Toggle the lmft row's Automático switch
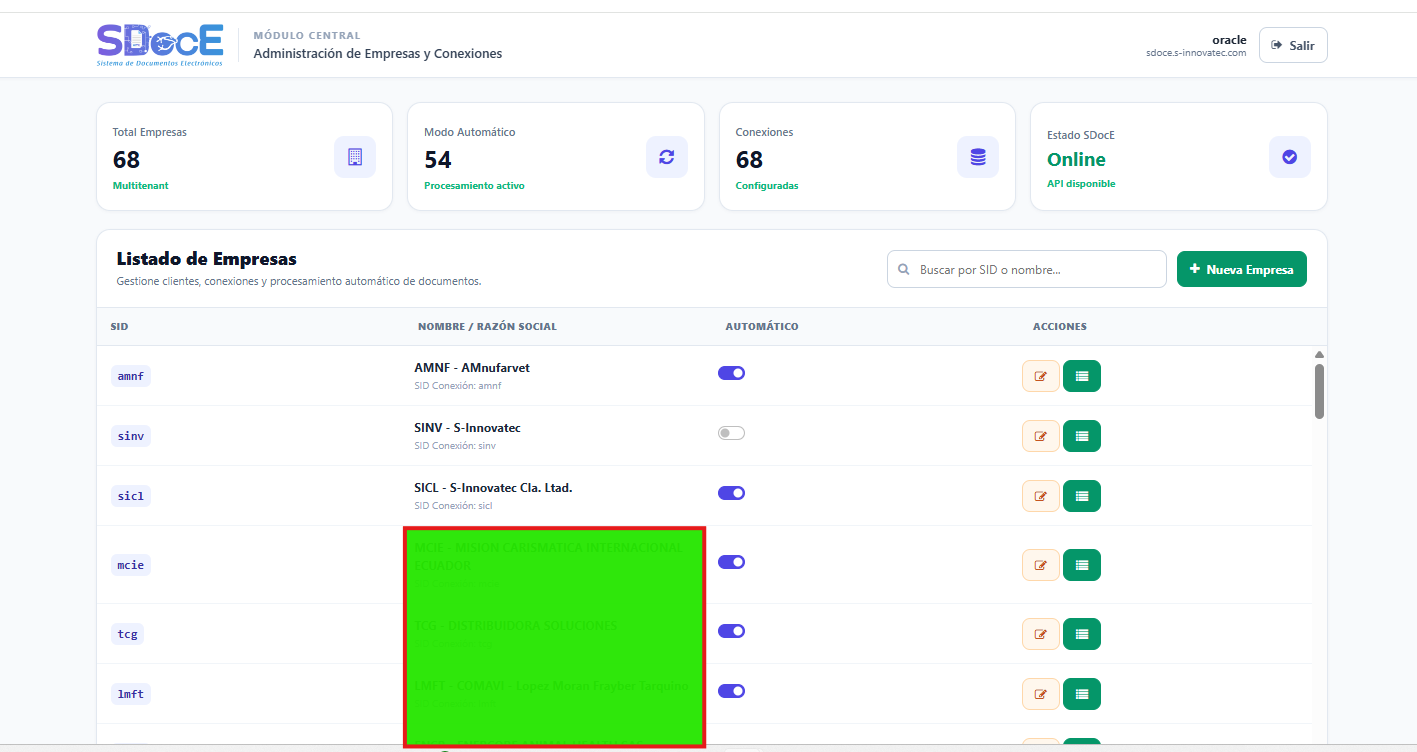The height and width of the screenshot is (752, 1417). [x=731, y=691]
